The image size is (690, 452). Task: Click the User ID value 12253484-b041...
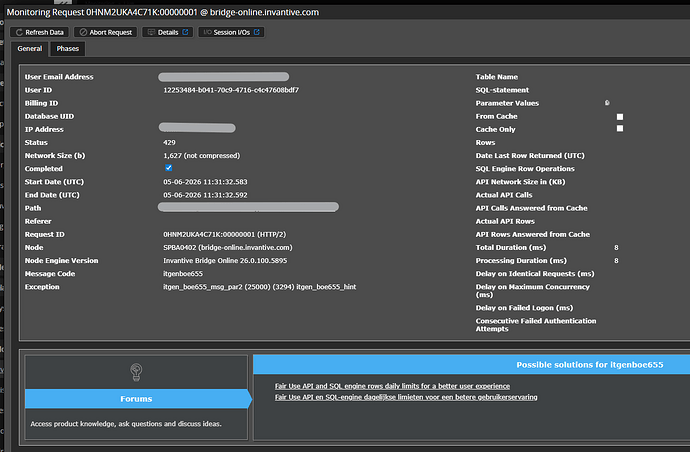(x=231, y=90)
